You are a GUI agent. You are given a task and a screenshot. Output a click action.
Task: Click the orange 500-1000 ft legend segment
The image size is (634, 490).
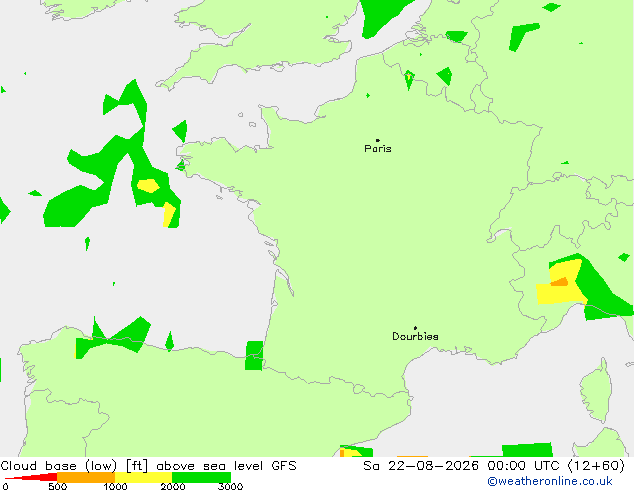tap(86, 477)
